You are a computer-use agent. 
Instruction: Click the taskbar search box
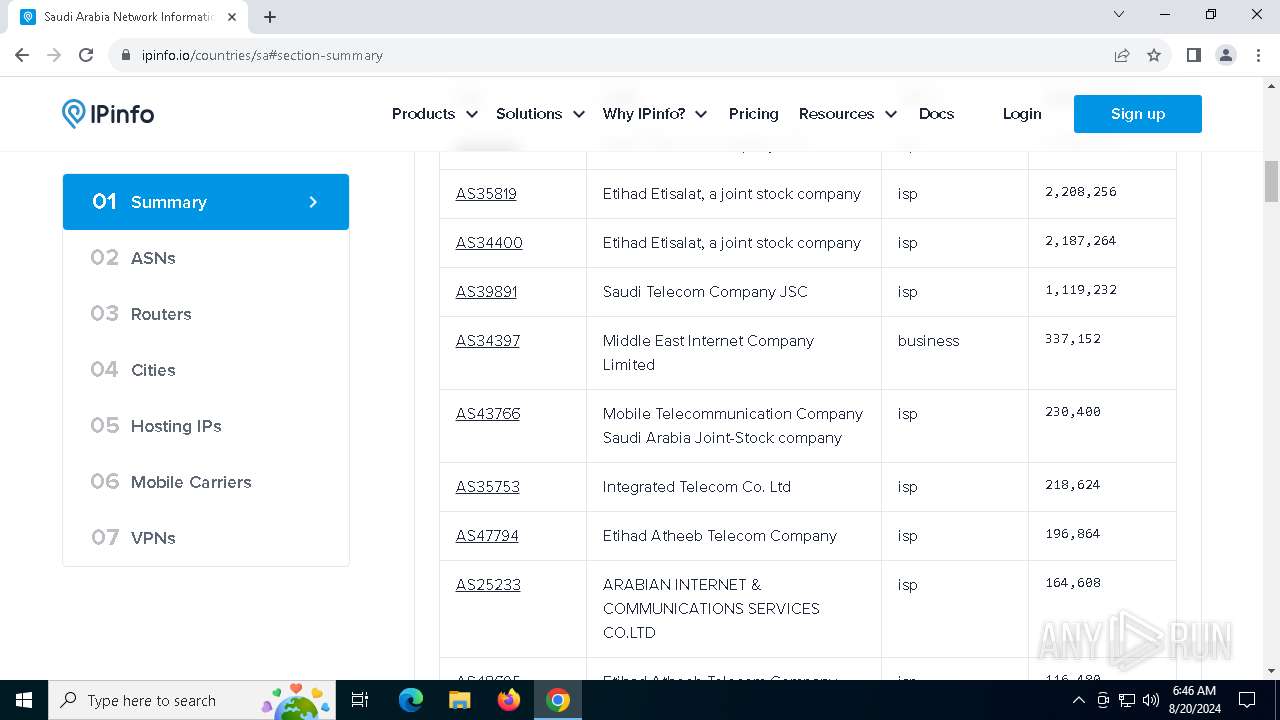(x=193, y=700)
